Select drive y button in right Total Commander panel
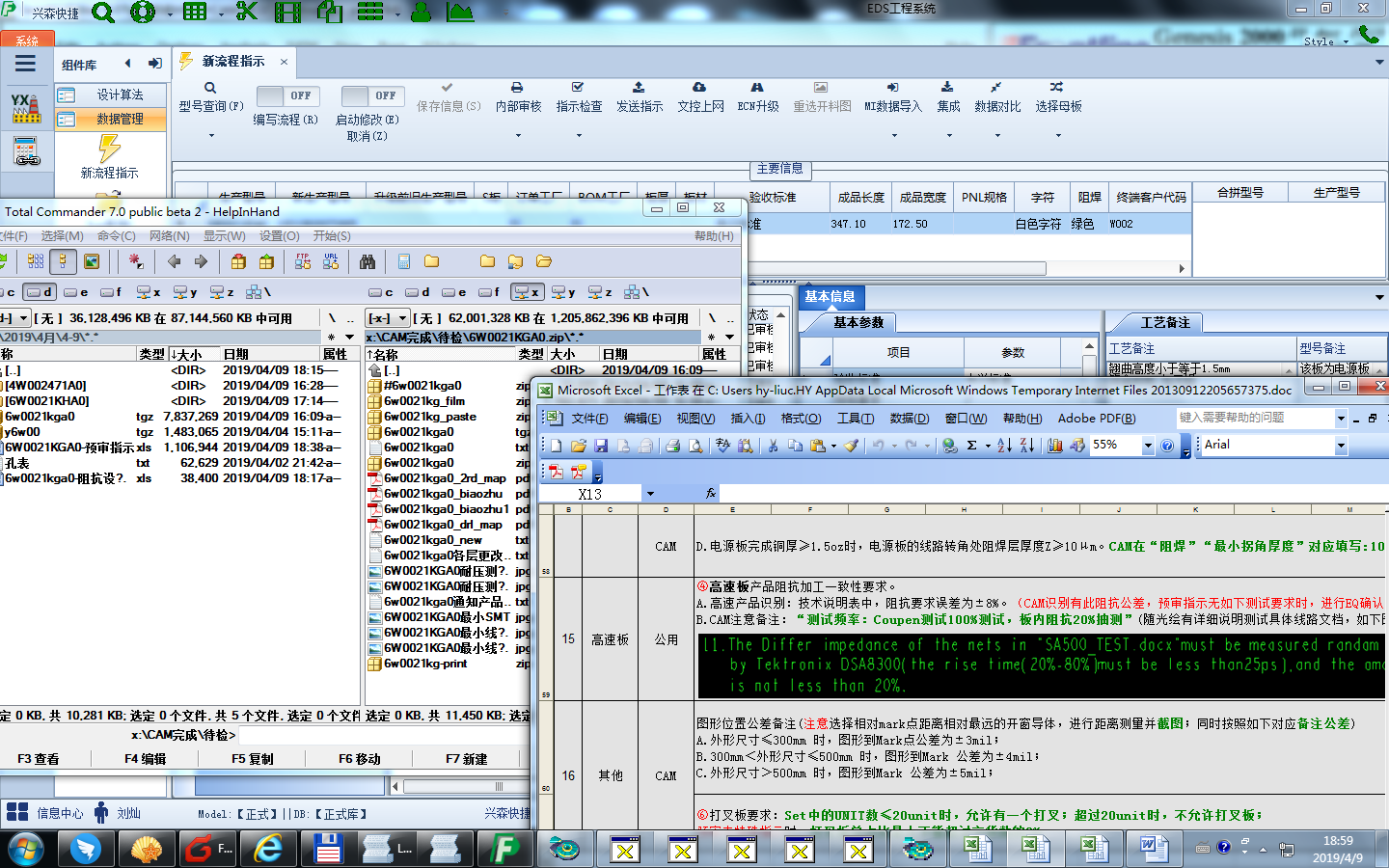 tap(563, 291)
